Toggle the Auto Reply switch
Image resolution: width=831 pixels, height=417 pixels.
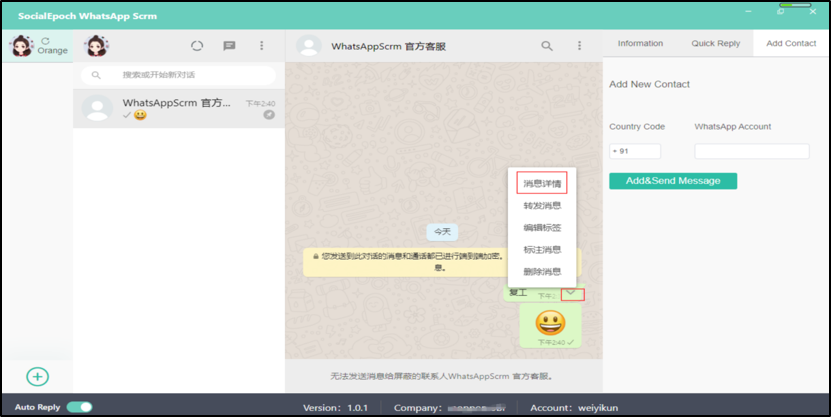pos(79,407)
